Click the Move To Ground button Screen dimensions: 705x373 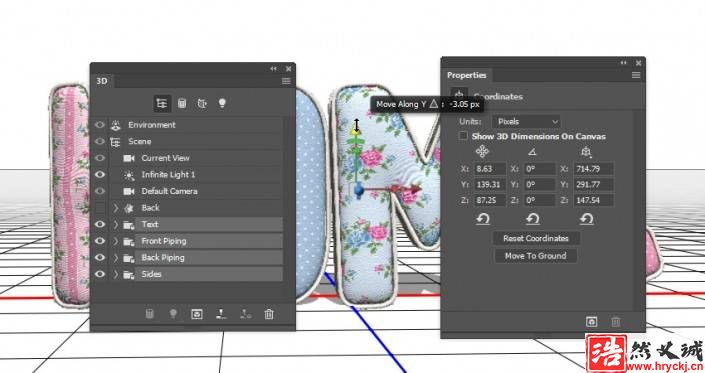(x=535, y=256)
